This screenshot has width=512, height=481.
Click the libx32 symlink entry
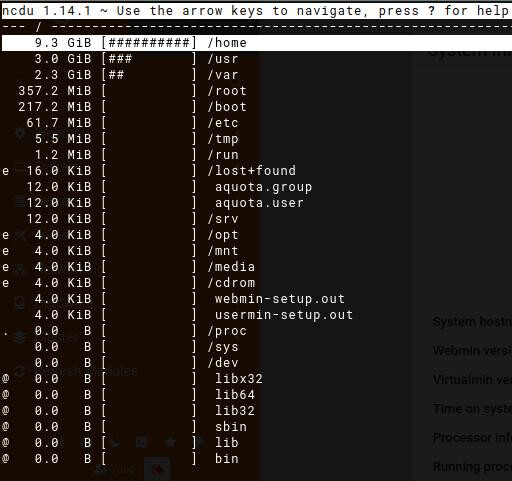coord(239,379)
